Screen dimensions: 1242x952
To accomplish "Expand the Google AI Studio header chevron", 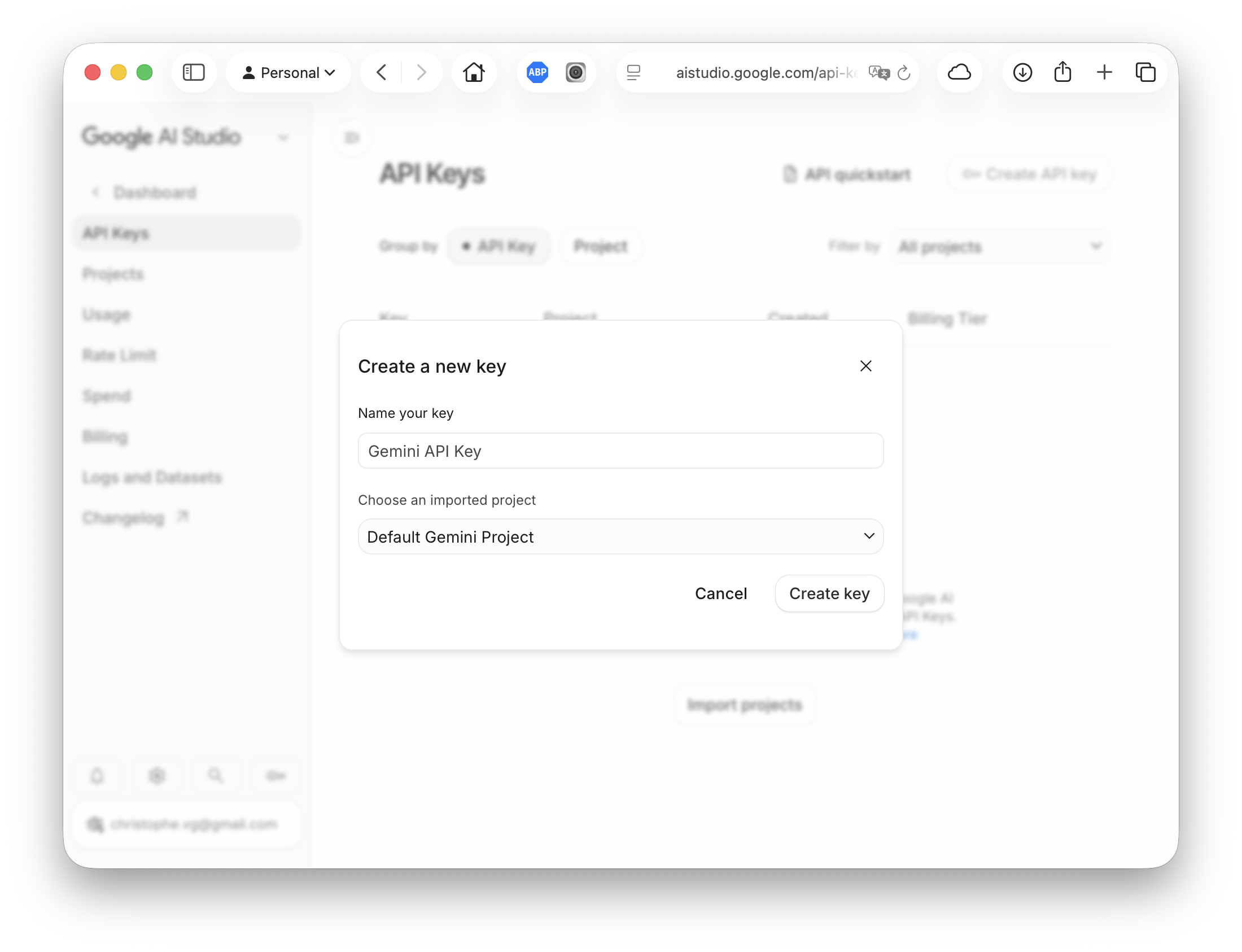I will [x=283, y=137].
